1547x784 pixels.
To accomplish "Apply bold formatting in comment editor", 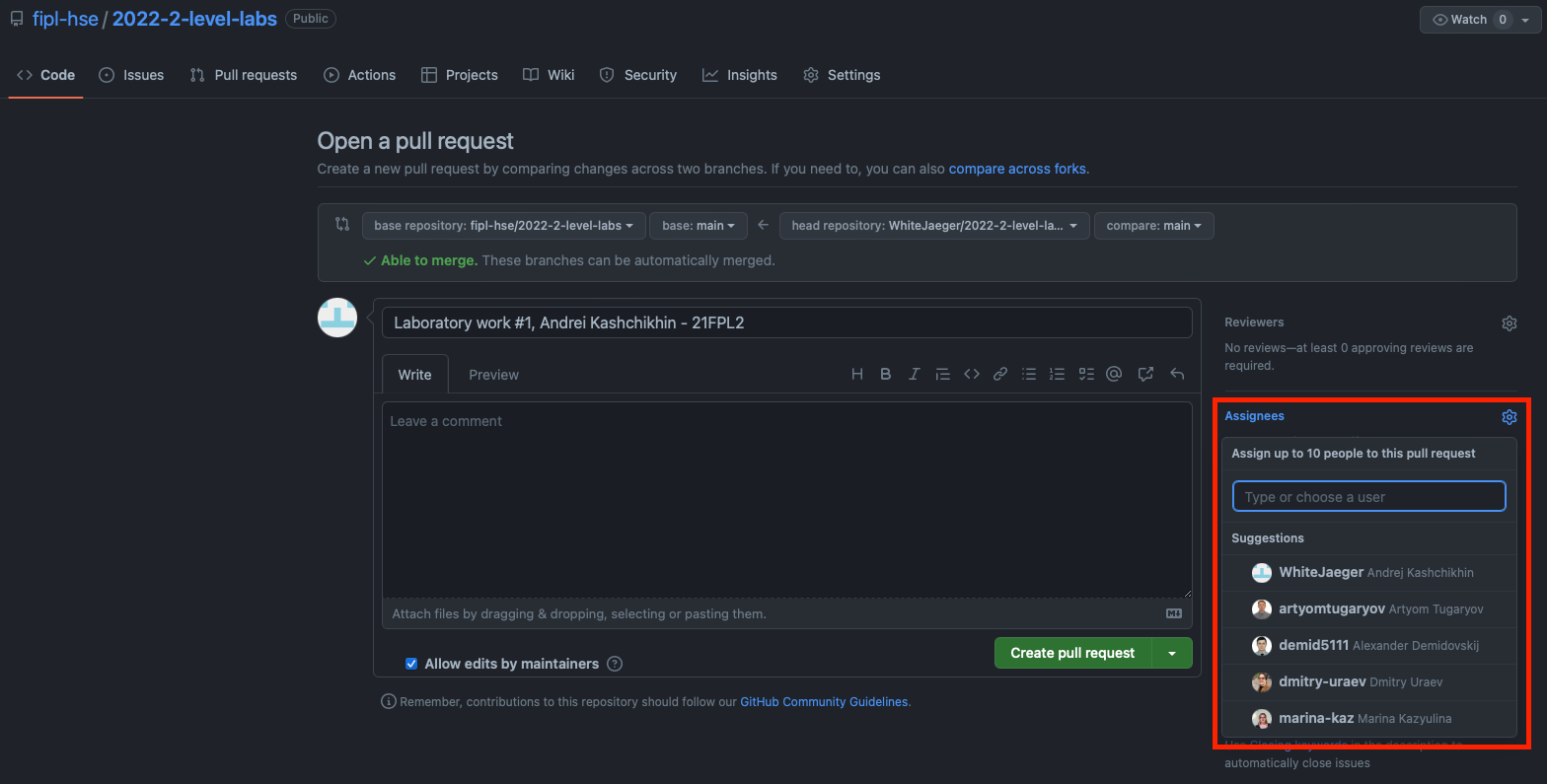I will click(886, 374).
